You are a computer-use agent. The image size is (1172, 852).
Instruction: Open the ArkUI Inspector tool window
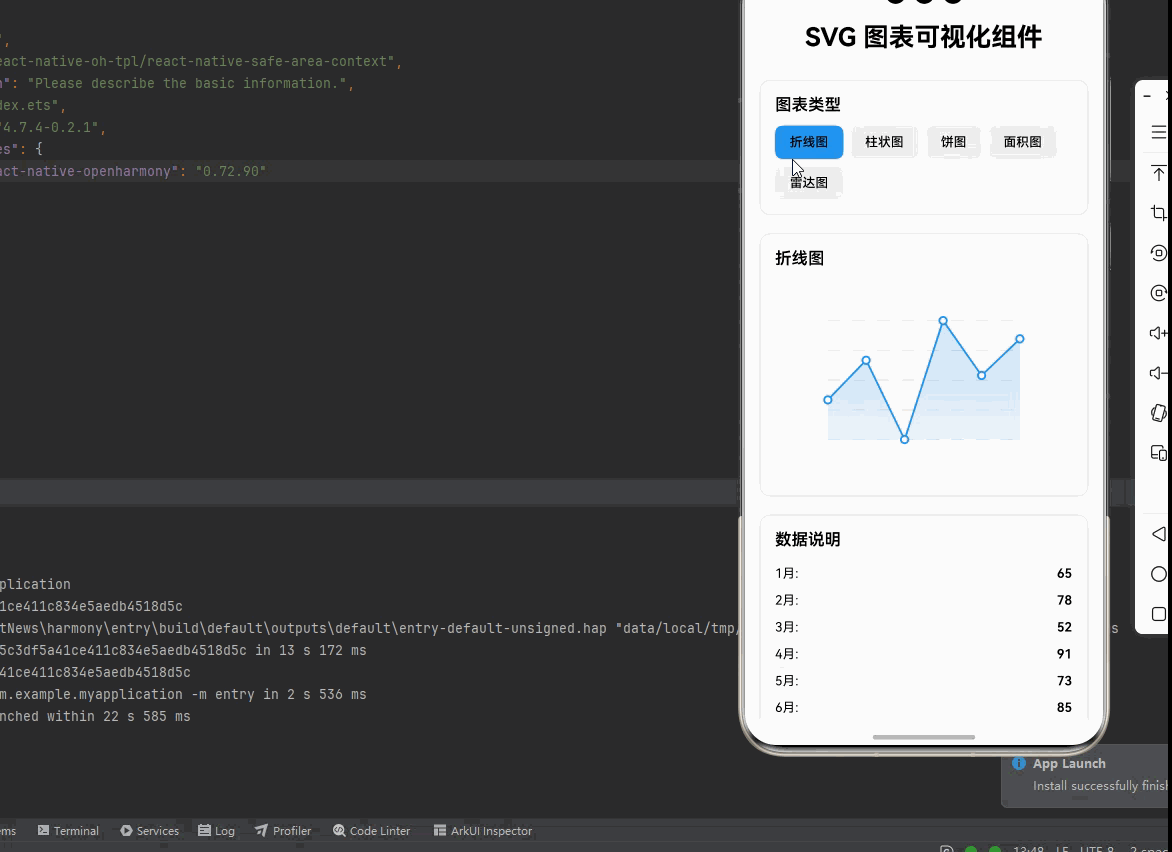tap(483, 830)
